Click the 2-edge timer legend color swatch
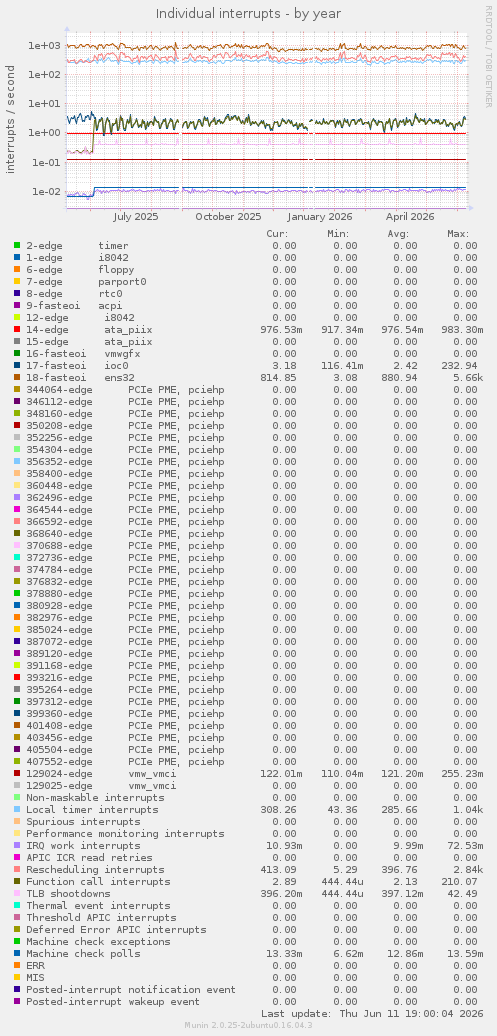Image resolution: width=497 pixels, height=1036 pixels. pyautogui.click(x=17, y=246)
